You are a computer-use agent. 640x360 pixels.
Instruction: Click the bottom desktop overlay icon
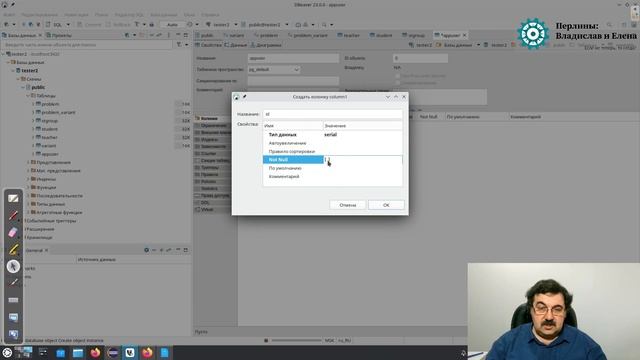(x=13, y=334)
